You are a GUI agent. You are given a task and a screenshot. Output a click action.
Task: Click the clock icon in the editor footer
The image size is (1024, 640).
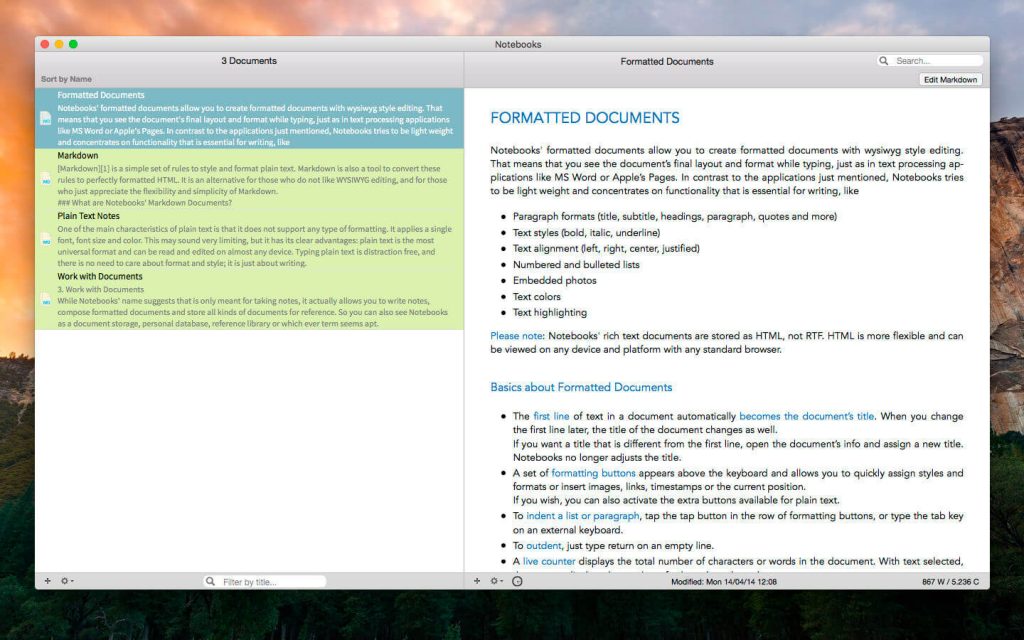[x=515, y=580]
